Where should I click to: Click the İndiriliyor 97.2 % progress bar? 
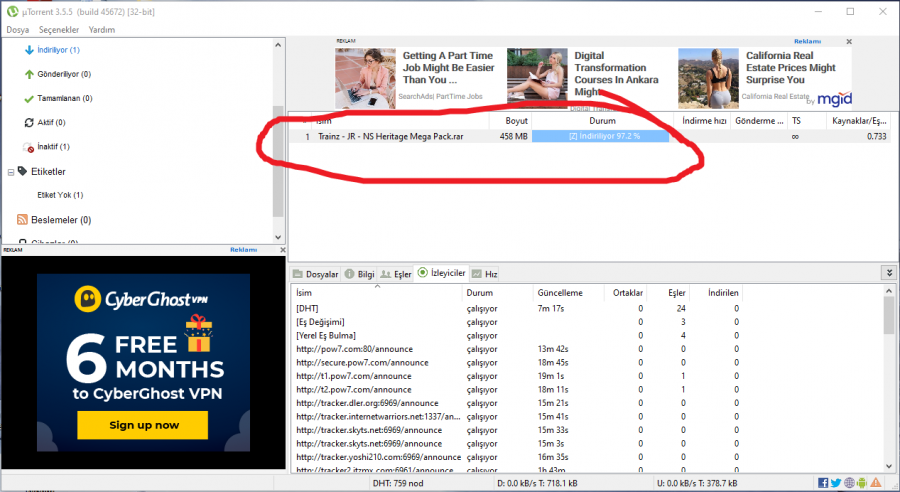pos(600,137)
